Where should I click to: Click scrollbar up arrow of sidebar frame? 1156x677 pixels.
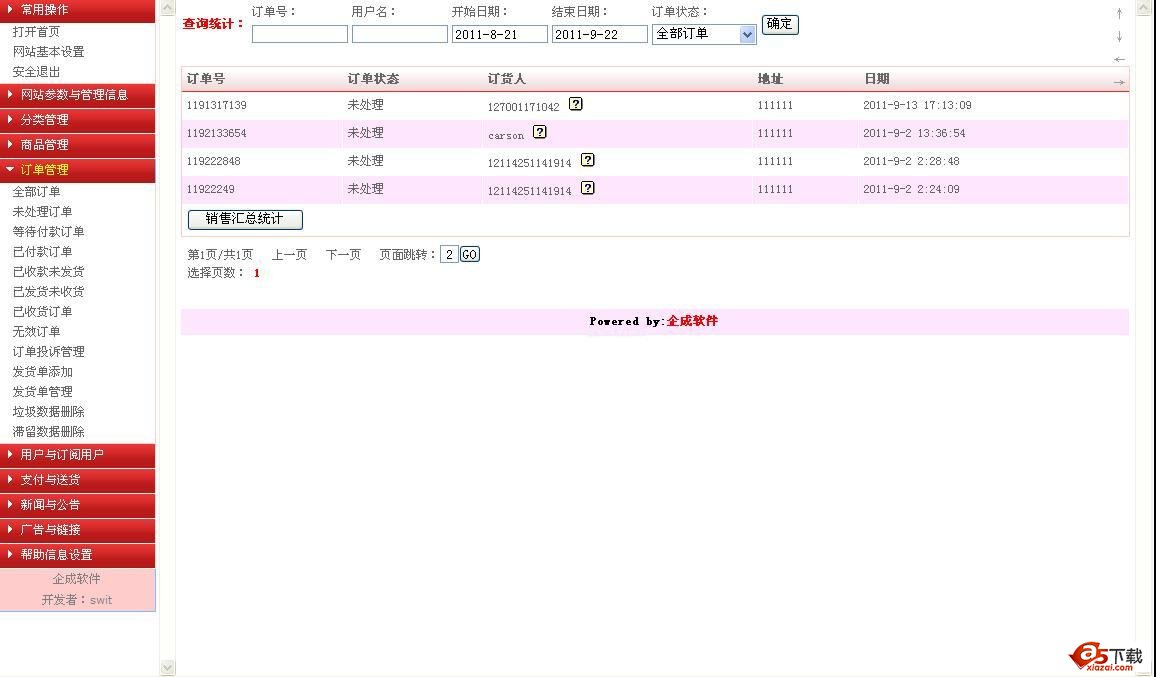point(167,8)
